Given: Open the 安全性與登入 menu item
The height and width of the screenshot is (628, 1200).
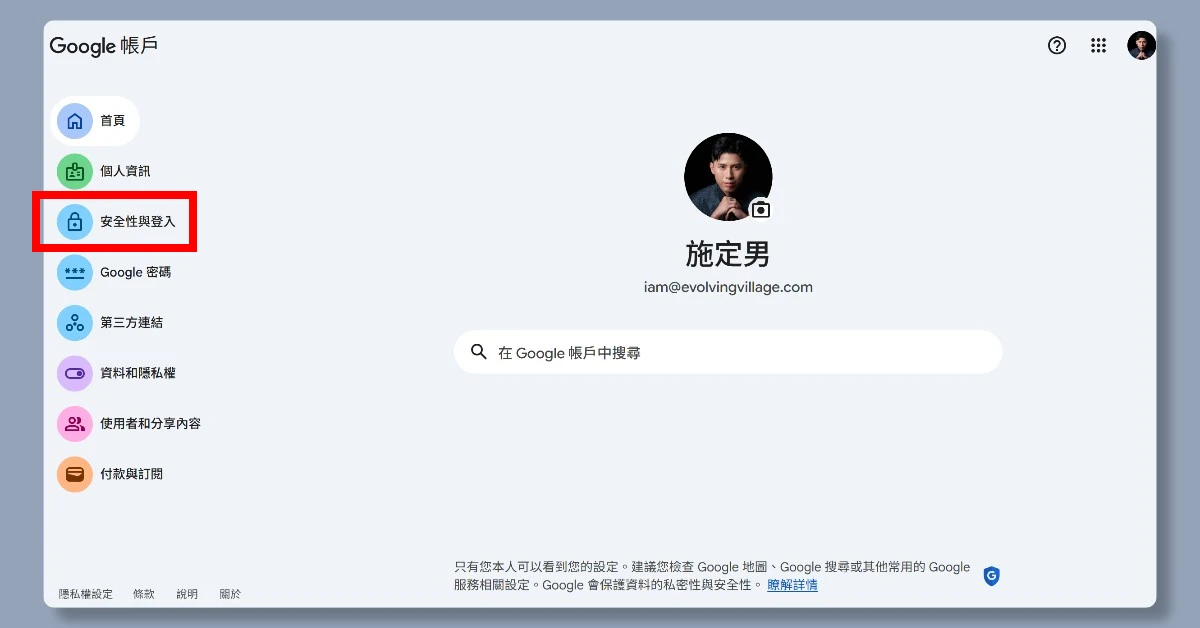Looking at the screenshot, I should pyautogui.click(x=118, y=222).
